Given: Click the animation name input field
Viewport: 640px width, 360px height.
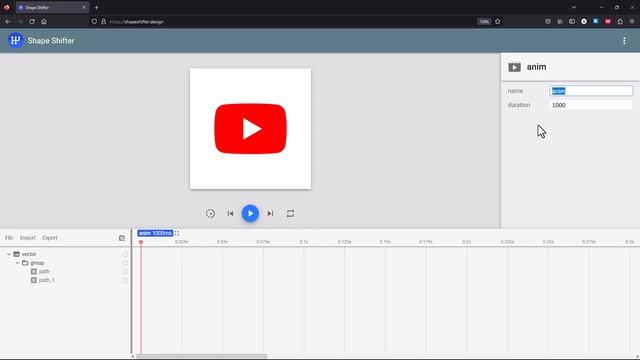Looking at the screenshot, I should (x=591, y=91).
